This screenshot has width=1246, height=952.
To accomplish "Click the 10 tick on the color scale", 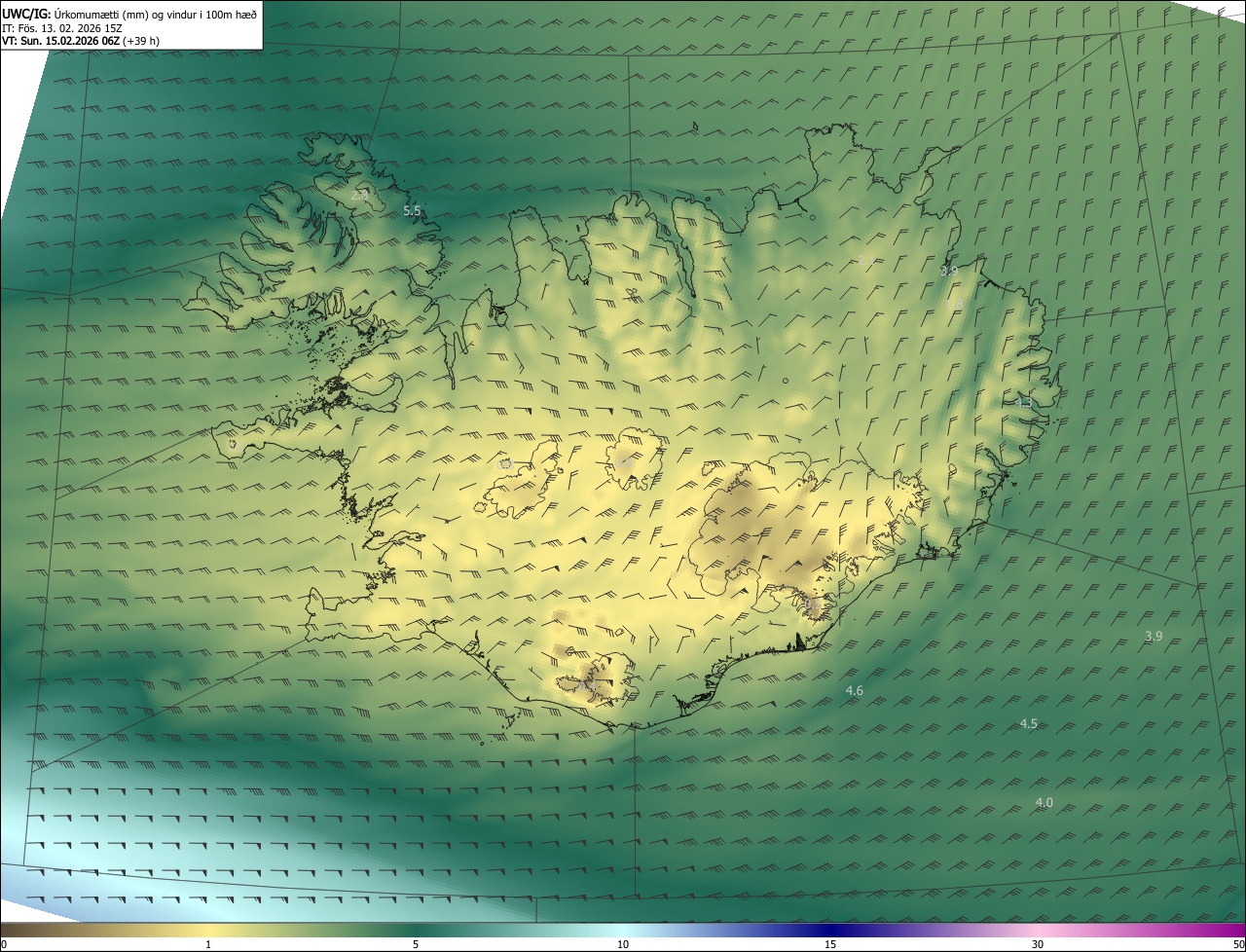I will 623,944.
